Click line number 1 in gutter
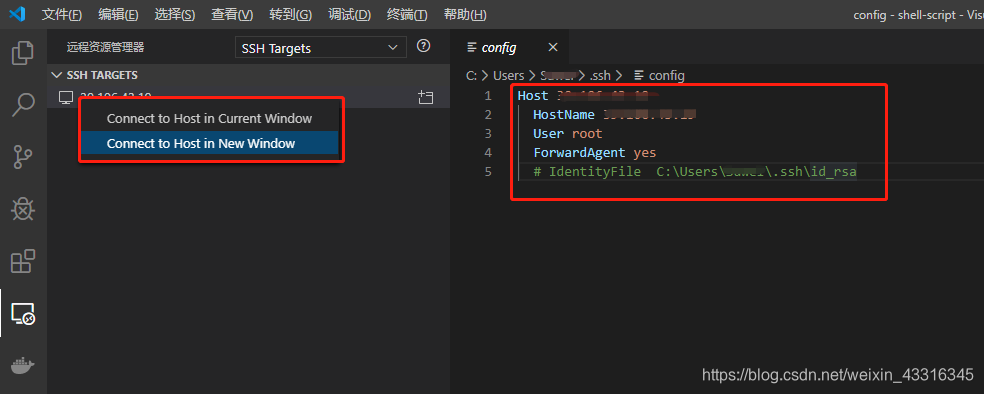This screenshot has height=394, width=984. click(488, 96)
